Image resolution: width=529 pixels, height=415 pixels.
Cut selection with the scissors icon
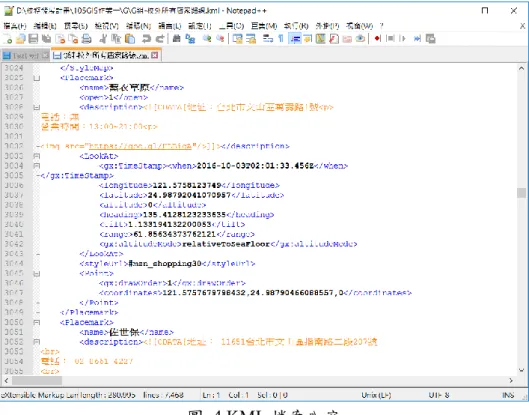click(103, 39)
